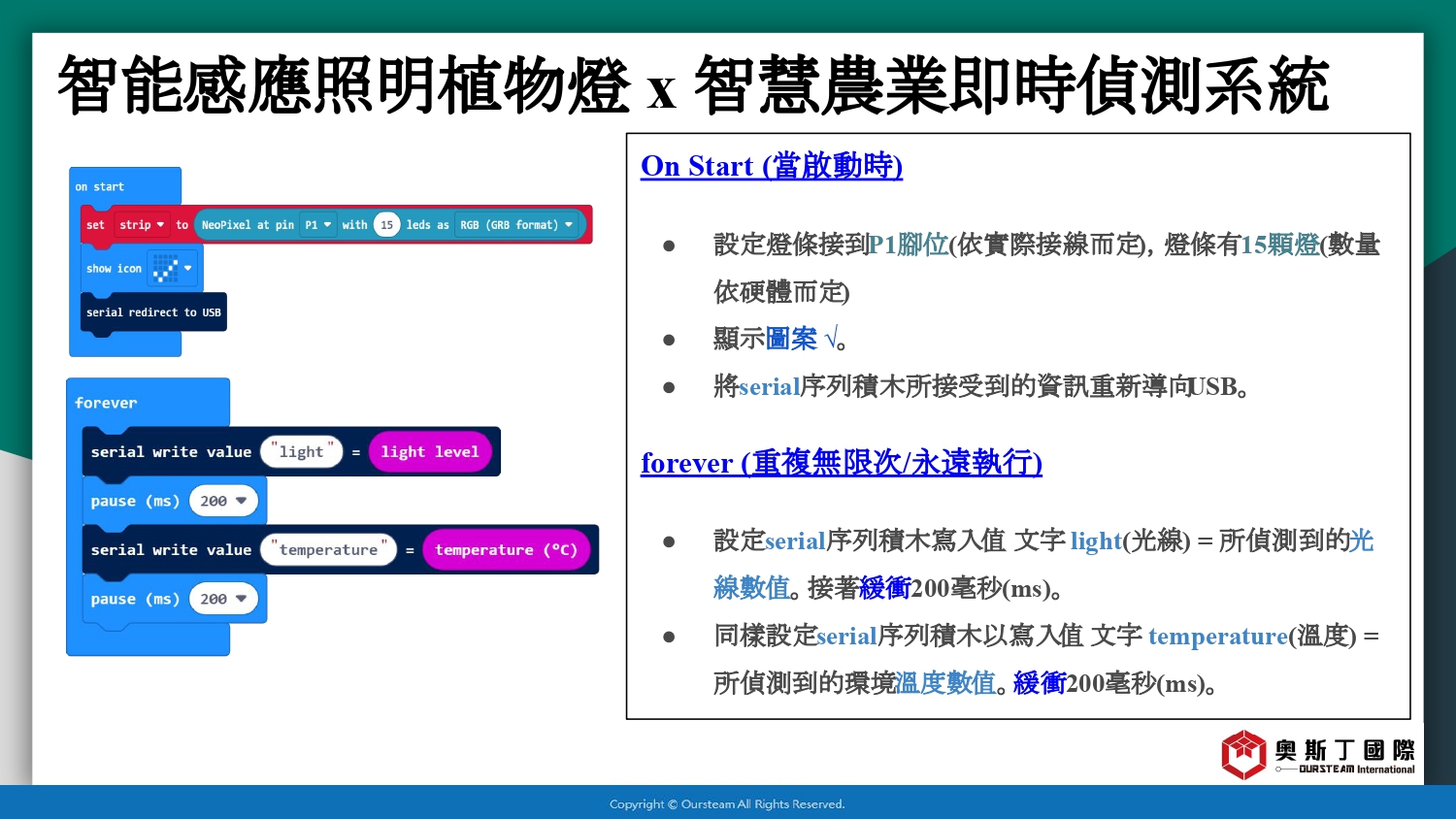Open the first pause 200 ms dropdown
The width and height of the screenshot is (1456, 819).
click(224, 501)
